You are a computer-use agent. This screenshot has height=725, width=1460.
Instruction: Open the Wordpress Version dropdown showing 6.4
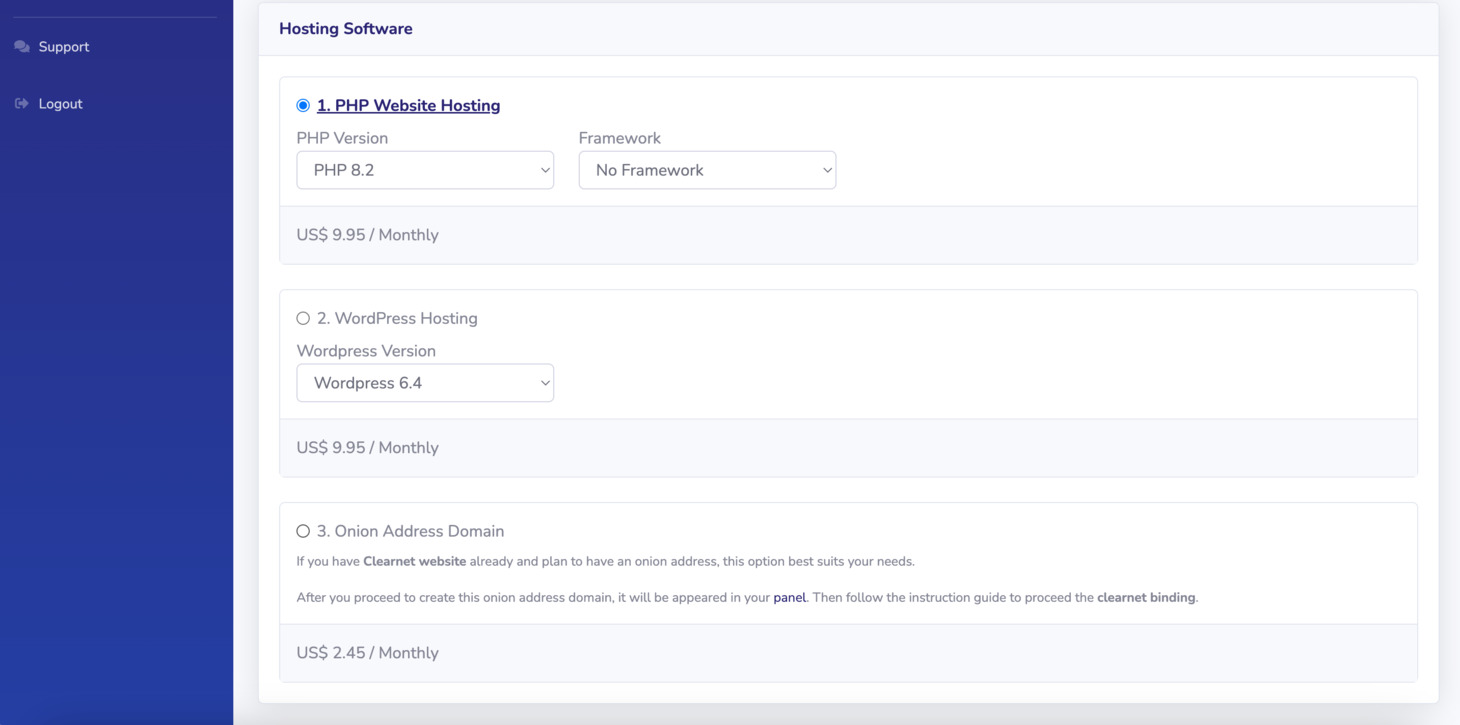click(x=425, y=383)
